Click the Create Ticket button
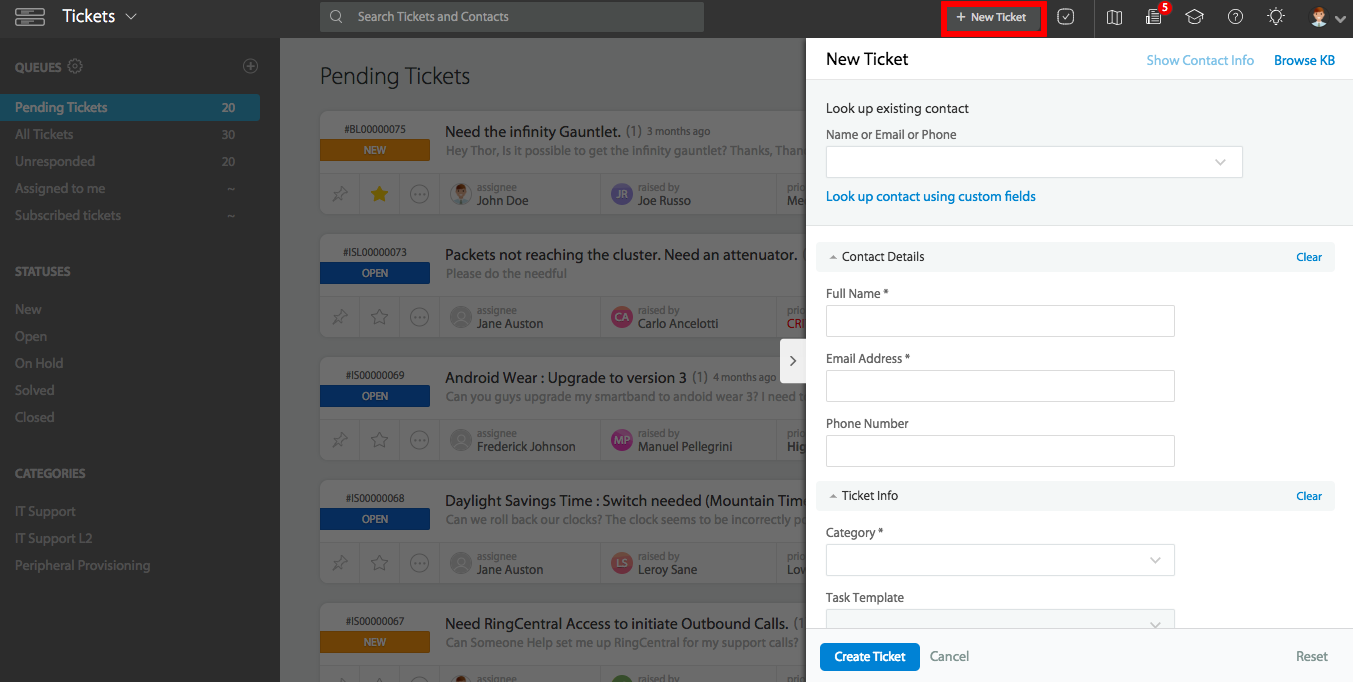Image resolution: width=1353 pixels, height=682 pixels. 870,656
